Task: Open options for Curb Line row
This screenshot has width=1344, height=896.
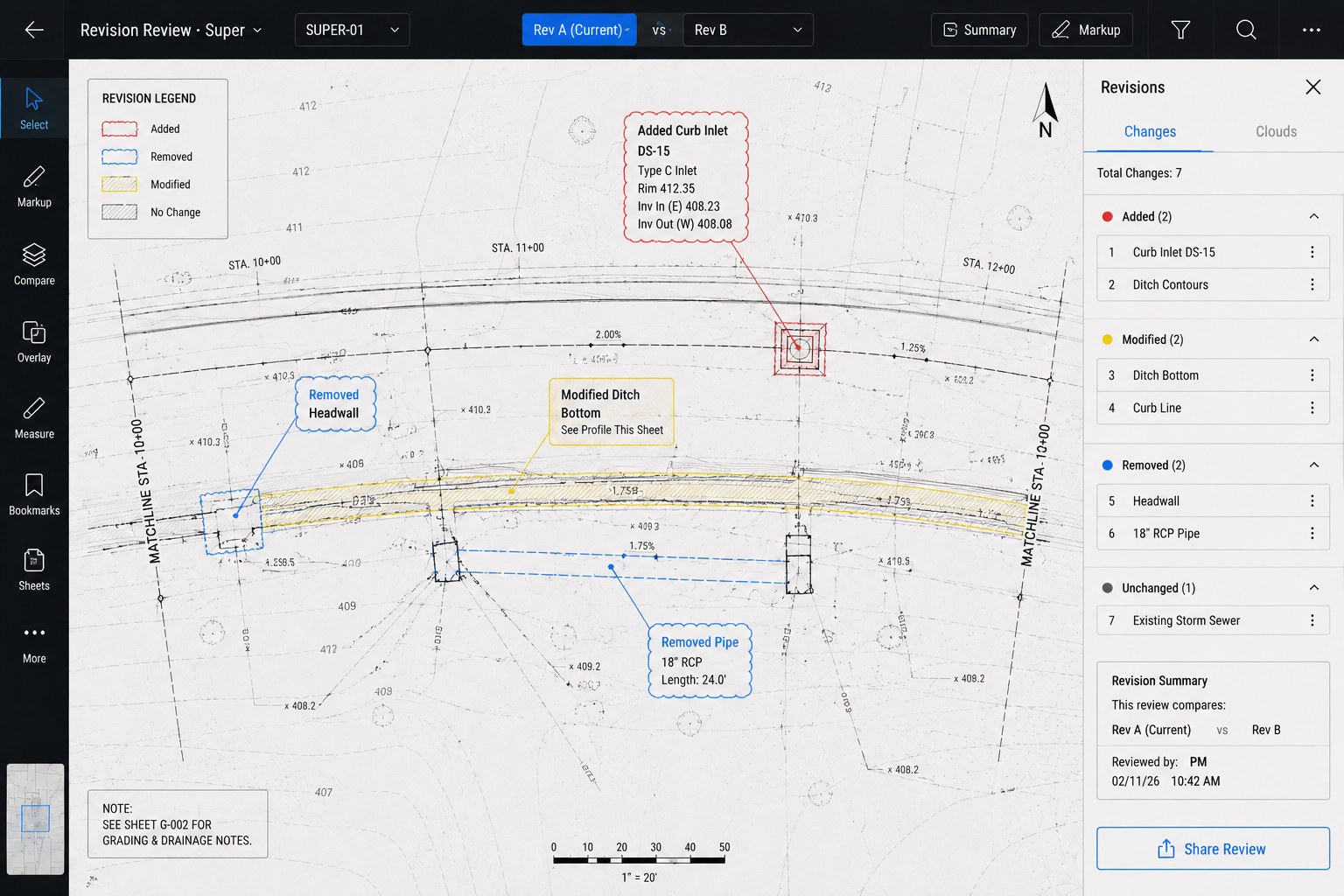Action: 1312,408
